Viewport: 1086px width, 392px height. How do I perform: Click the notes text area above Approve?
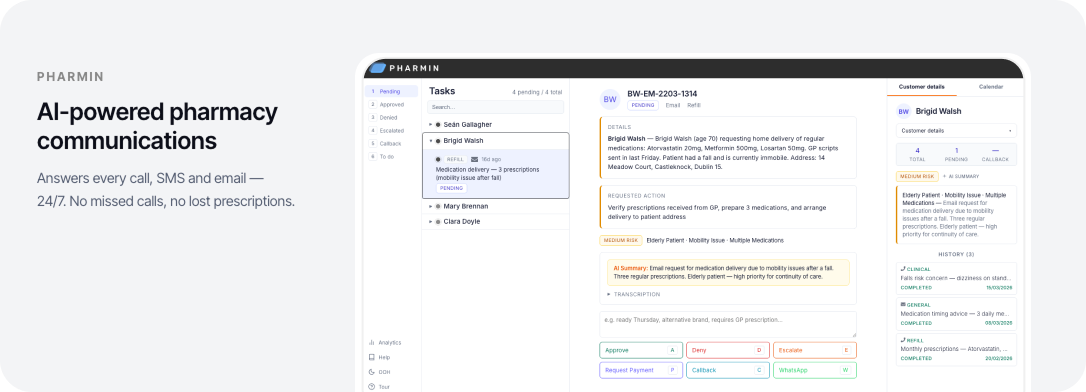(728, 325)
